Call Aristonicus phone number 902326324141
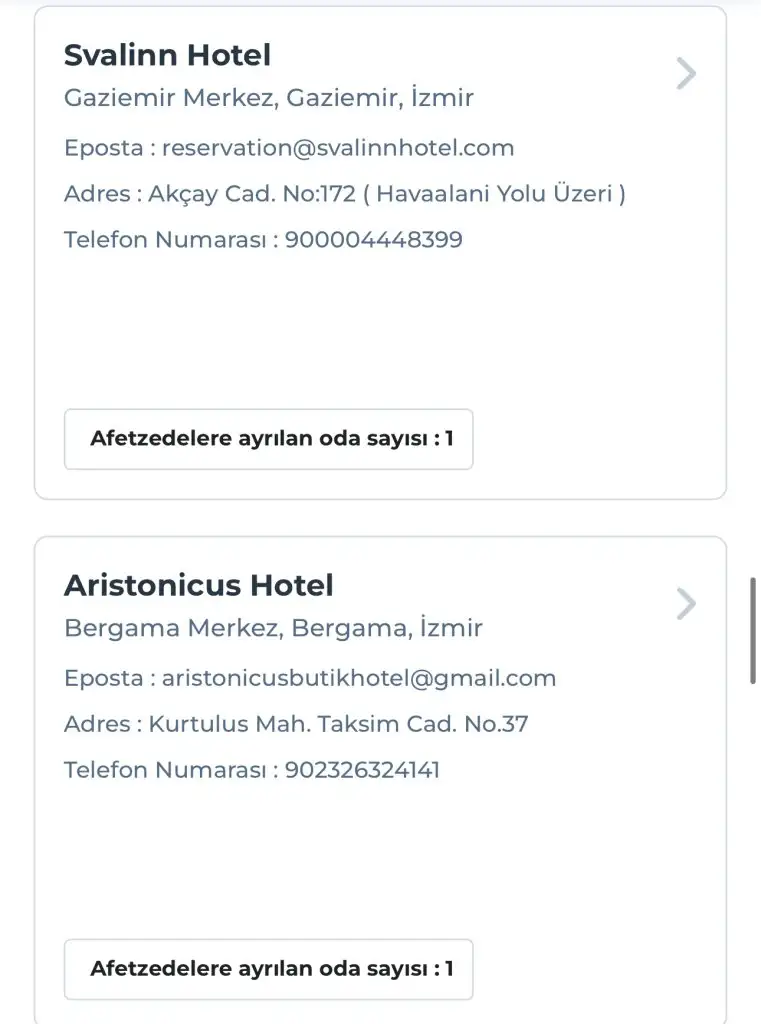761x1024 pixels. coord(362,770)
